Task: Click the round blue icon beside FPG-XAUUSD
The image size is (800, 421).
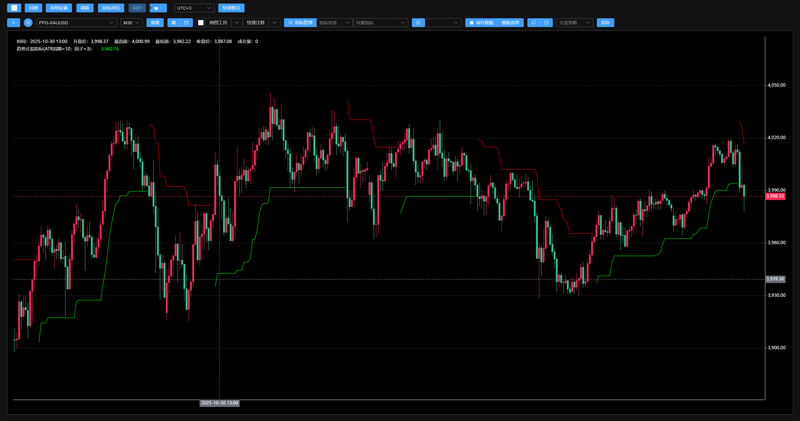Action: click(x=29, y=22)
